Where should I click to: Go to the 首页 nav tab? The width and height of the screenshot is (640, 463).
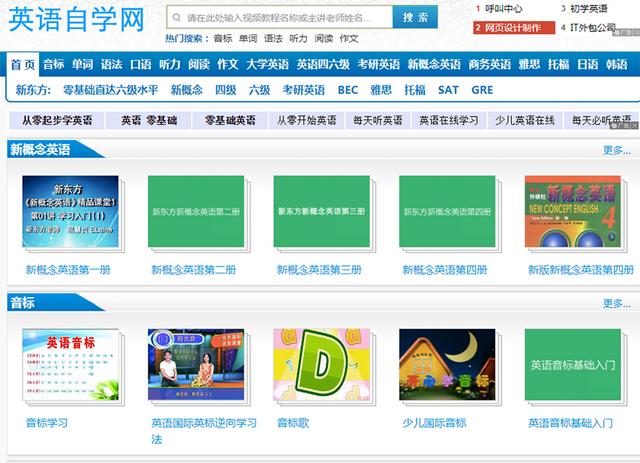point(23,65)
